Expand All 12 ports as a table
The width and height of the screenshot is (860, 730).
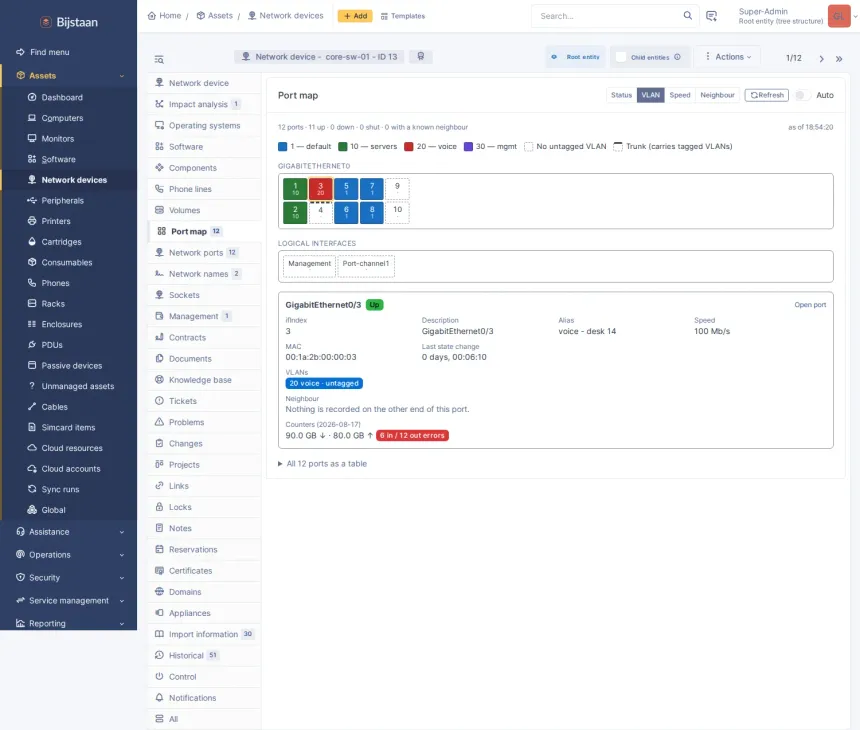pos(322,463)
